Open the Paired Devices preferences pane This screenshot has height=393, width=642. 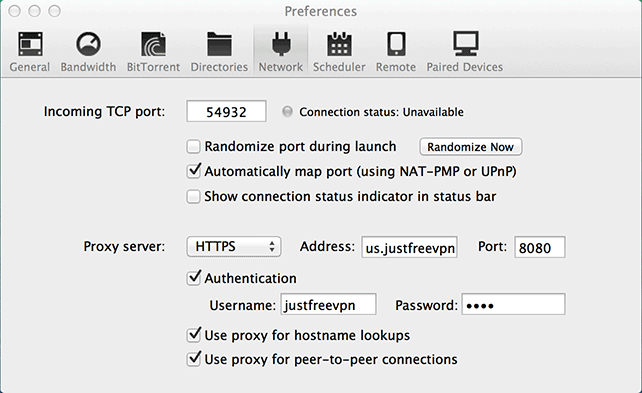click(465, 52)
